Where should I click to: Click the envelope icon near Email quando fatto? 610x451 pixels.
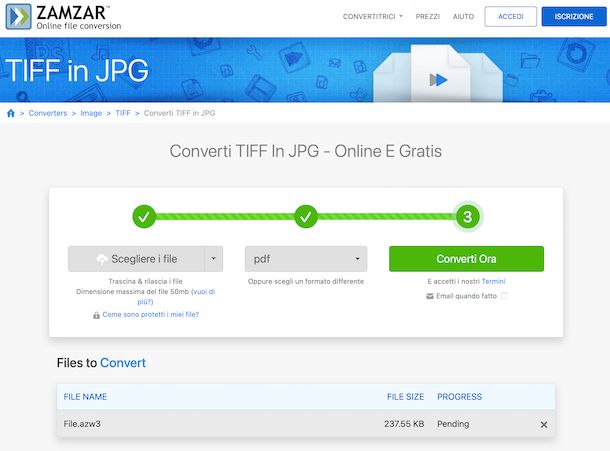430,296
